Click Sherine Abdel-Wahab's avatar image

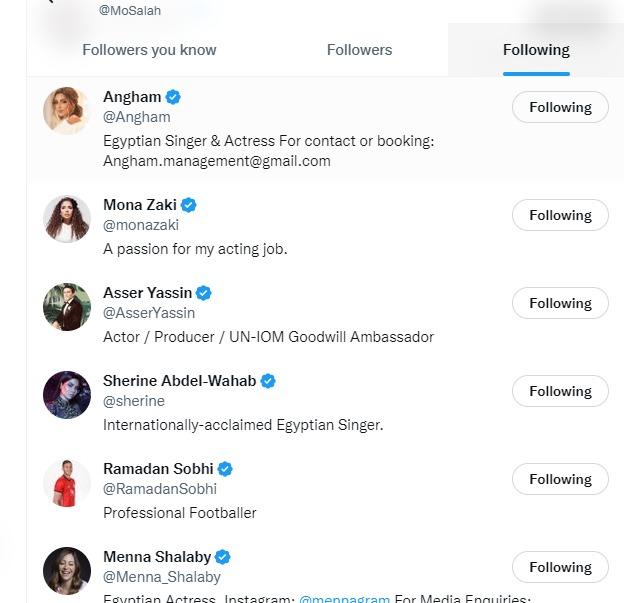pyautogui.click(x=67, y=394)
